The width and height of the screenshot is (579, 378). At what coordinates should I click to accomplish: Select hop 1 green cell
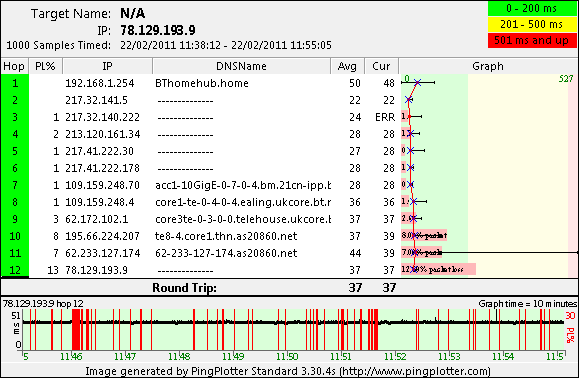[x=15, y=83]
